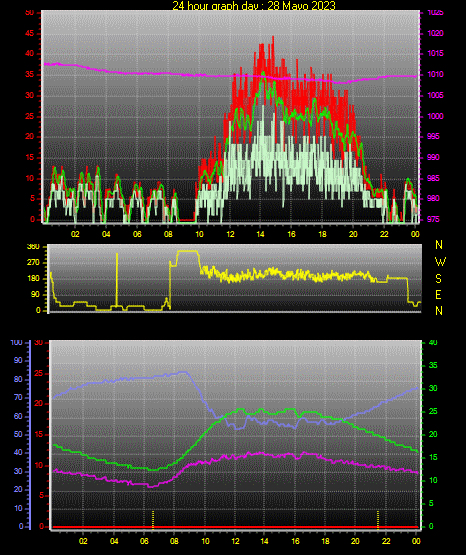The width and height of the screenshot is (466, 555).
Task: Click the 990 label on the magenta pressure axis
Action: point(434,157)
